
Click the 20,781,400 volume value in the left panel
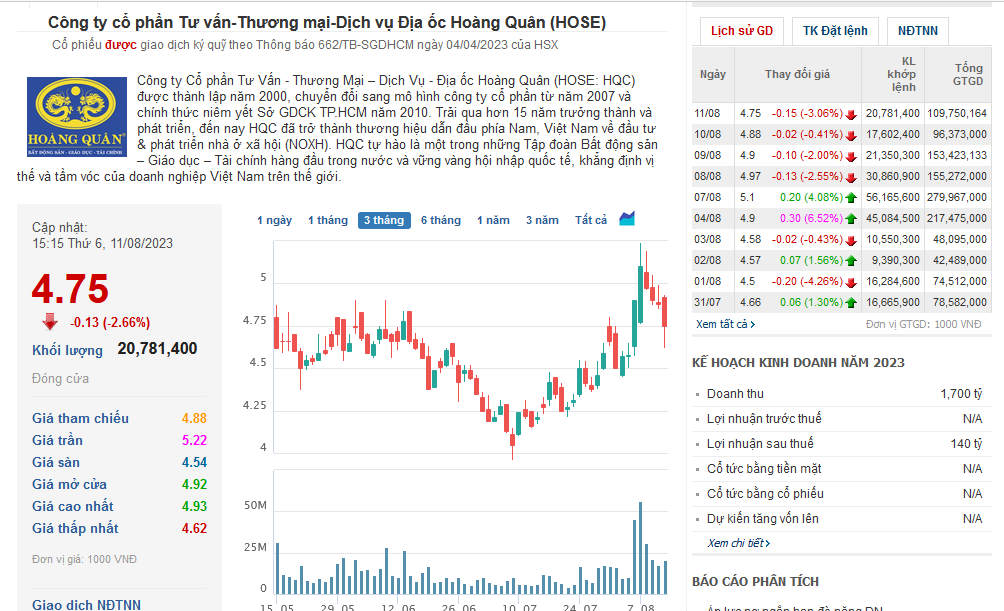pos(158,348)
